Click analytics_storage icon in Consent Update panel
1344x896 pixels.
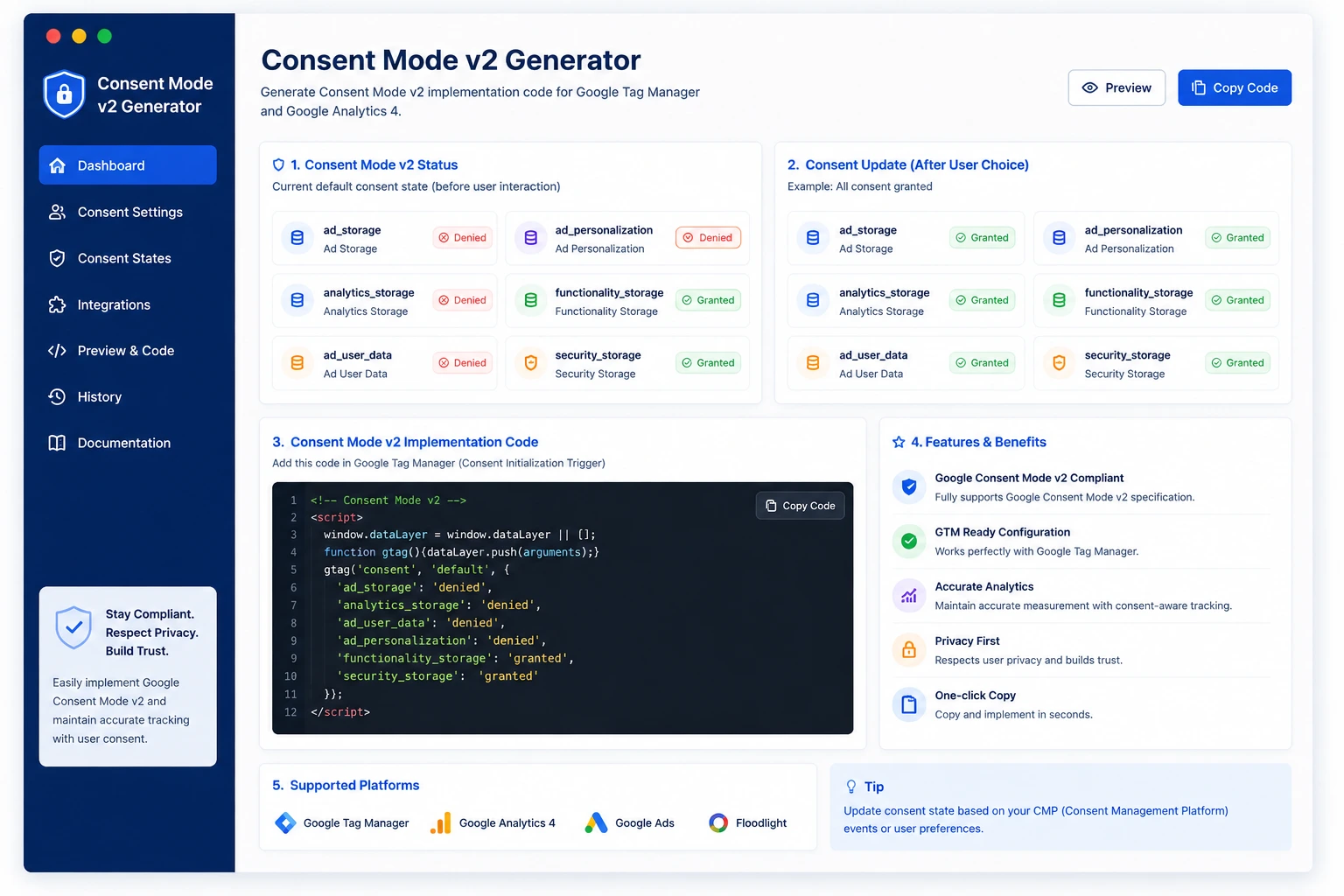(x=813, y=300)
